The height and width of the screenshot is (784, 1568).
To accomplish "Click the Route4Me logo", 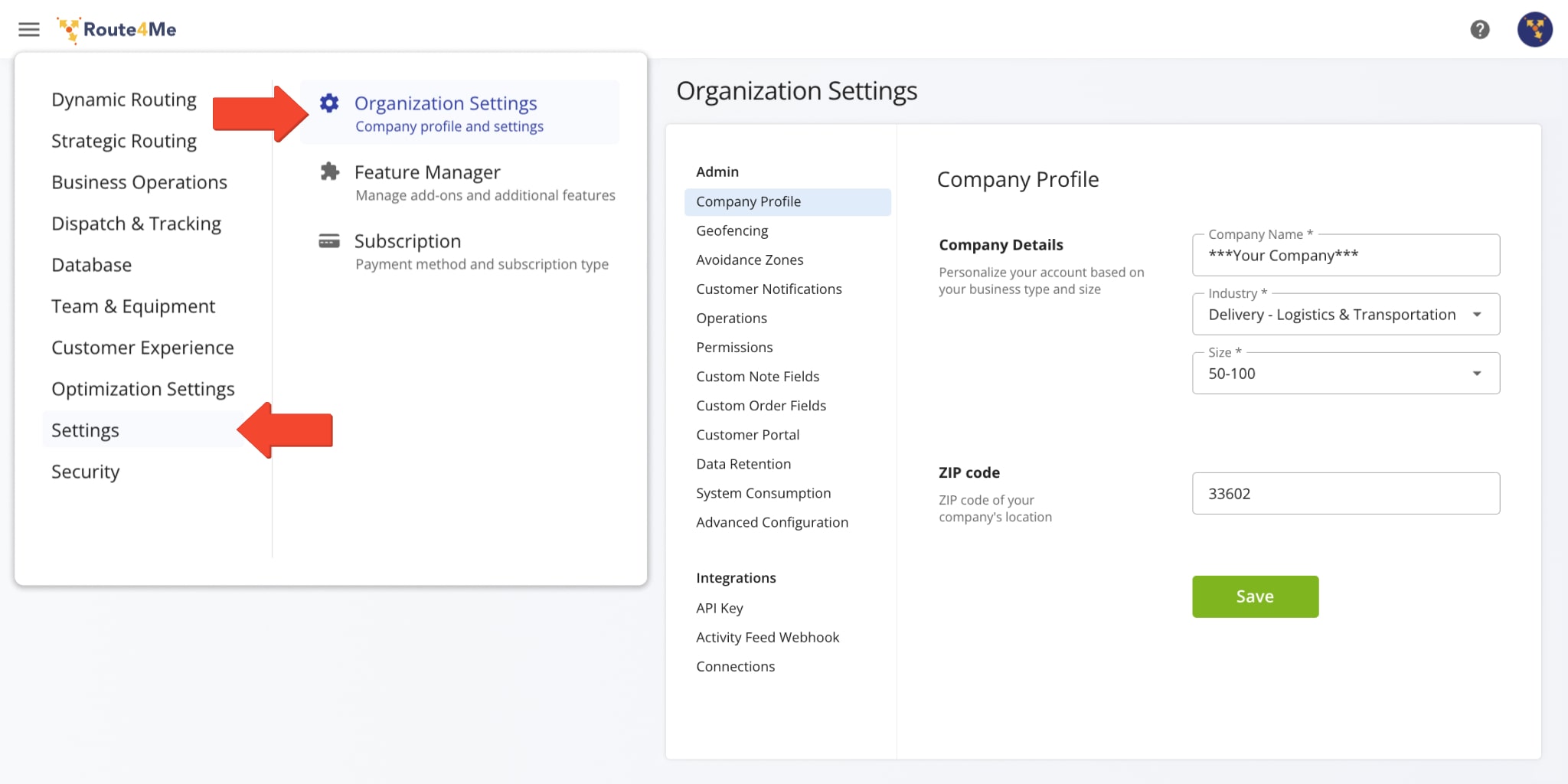I will pos(117,29).
